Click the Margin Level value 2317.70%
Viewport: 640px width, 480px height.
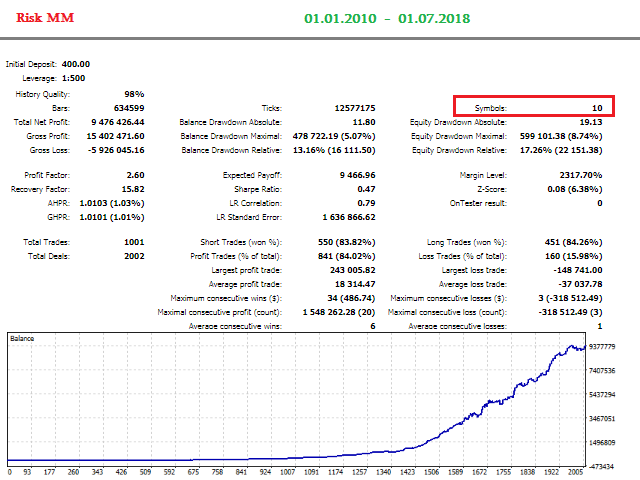(581, 175)
